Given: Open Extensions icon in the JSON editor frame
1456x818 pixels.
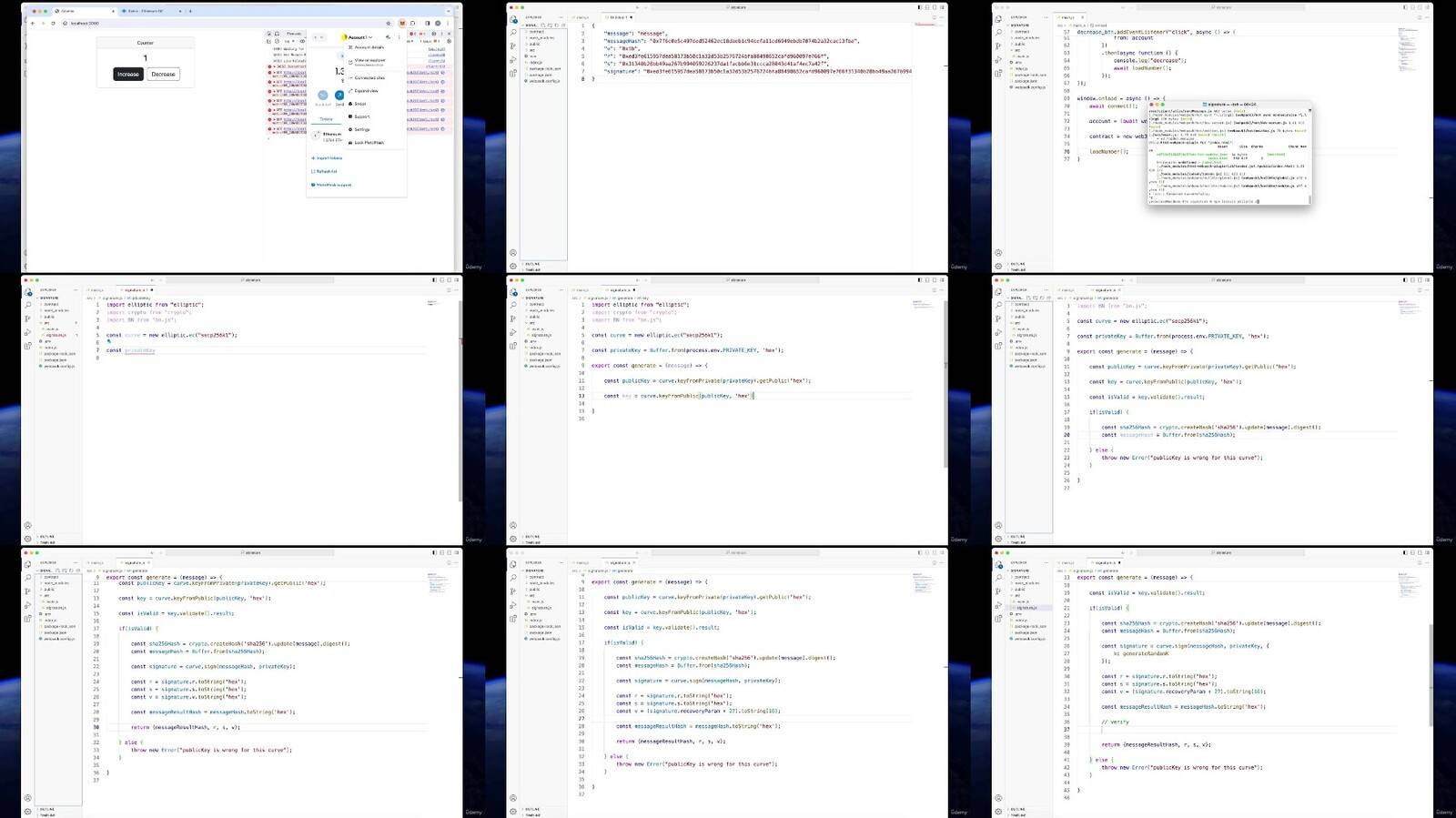Looking at the screenshot, I should (513, 73).
